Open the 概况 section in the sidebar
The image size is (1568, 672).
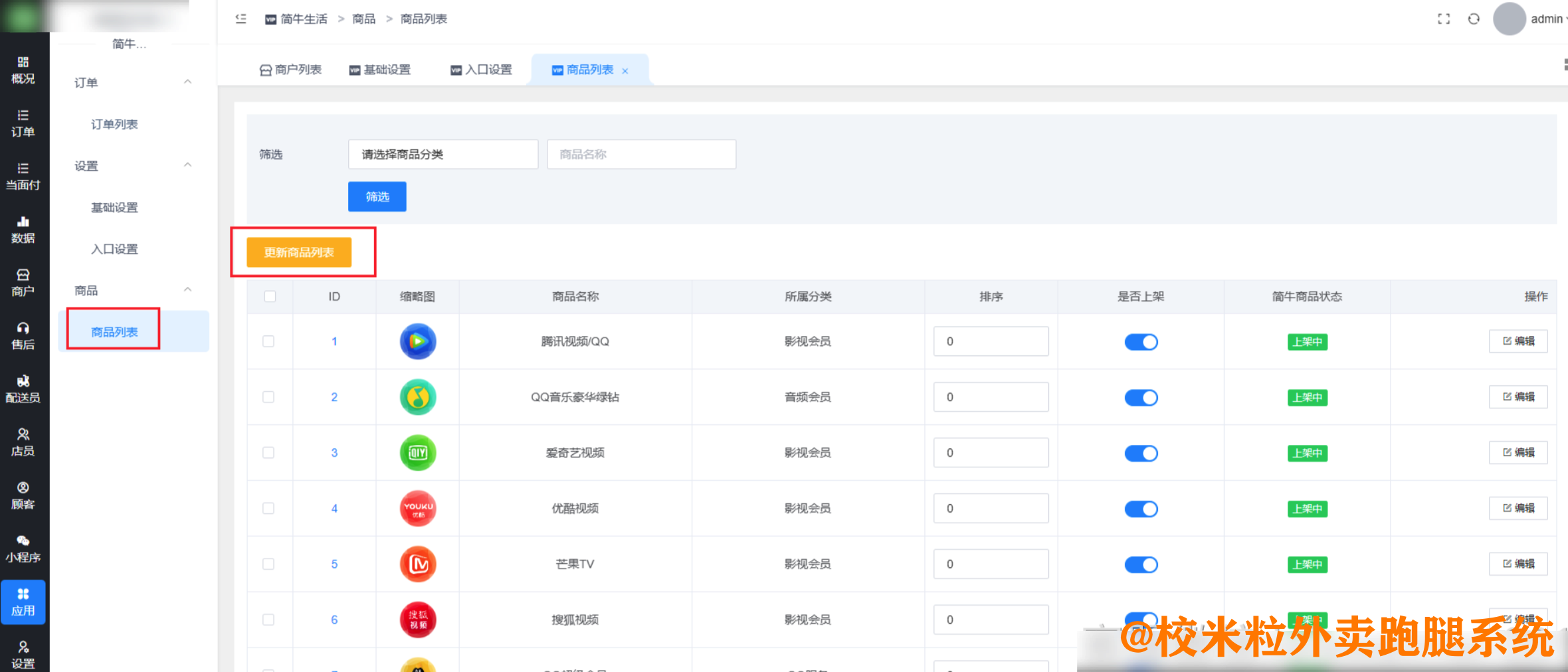[23, 70]
